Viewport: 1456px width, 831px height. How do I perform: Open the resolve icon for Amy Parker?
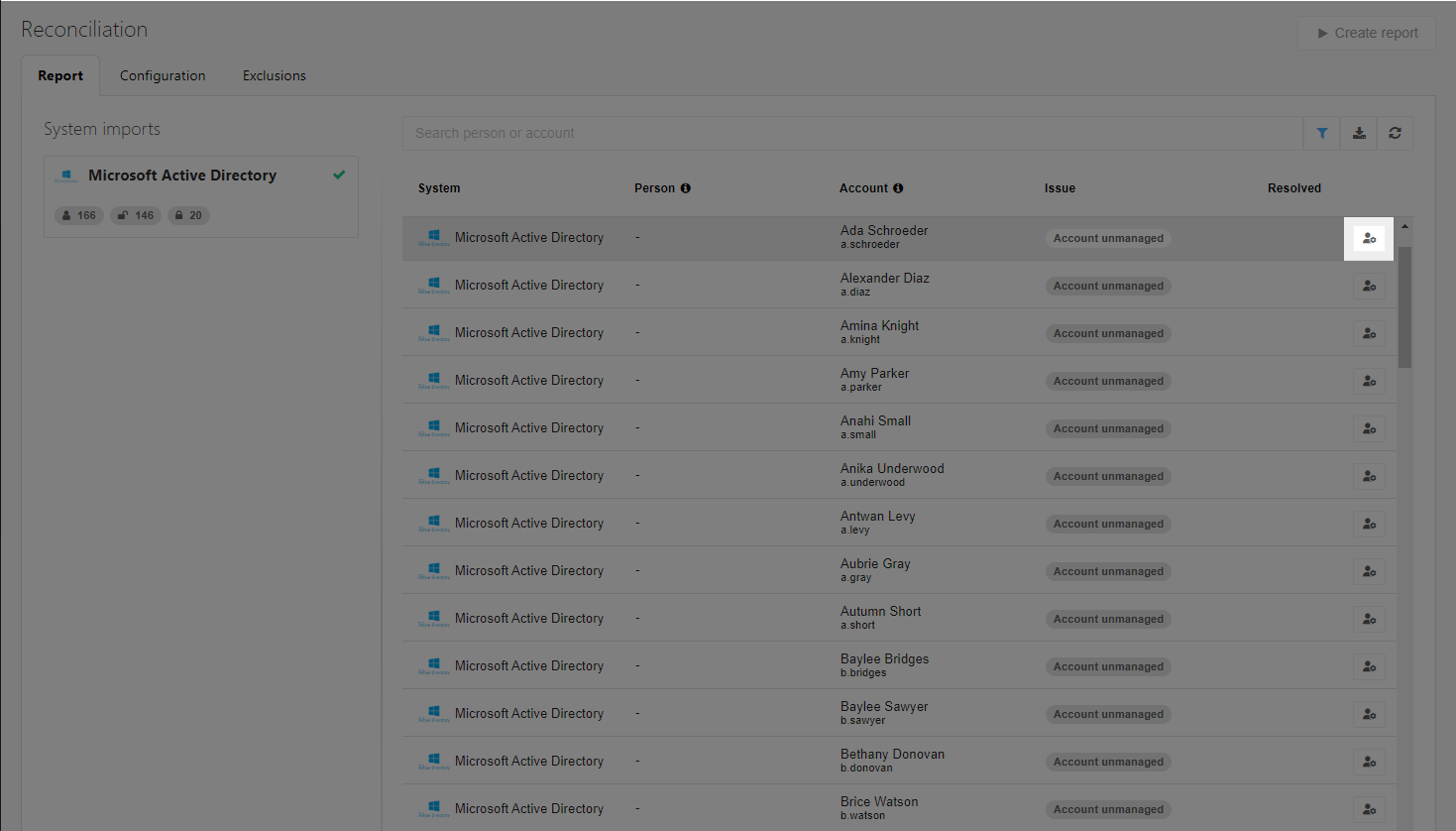tap(1369, 381)
